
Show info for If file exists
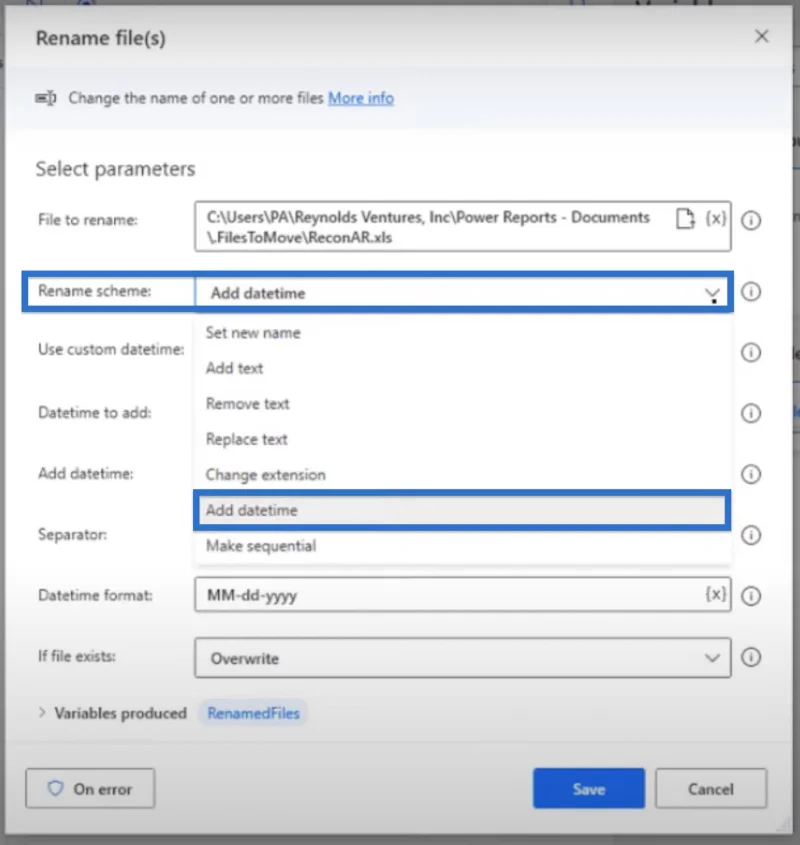(x=751, y=657)
